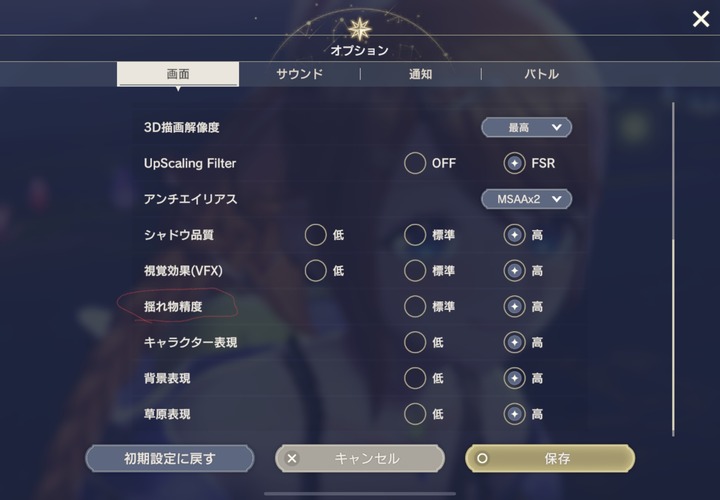Click the options list vertical scrollbar
Viewport: 720px width, 500px height.
click(673, 269)
